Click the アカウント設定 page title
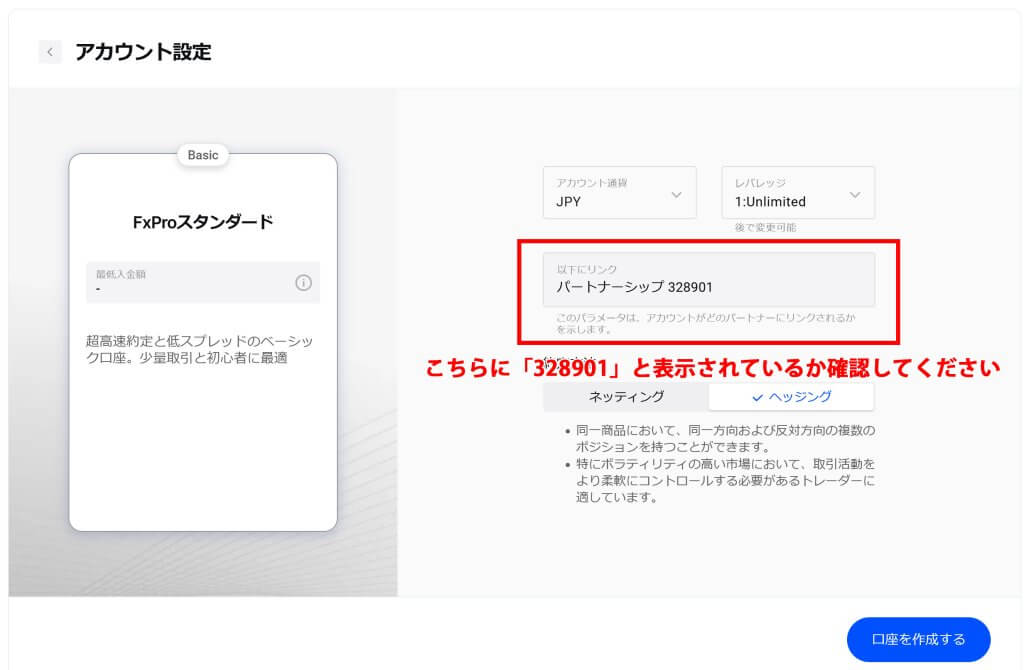Image resolution: width=1024 pixels, height=670 pixels. (x=143, y=52)
